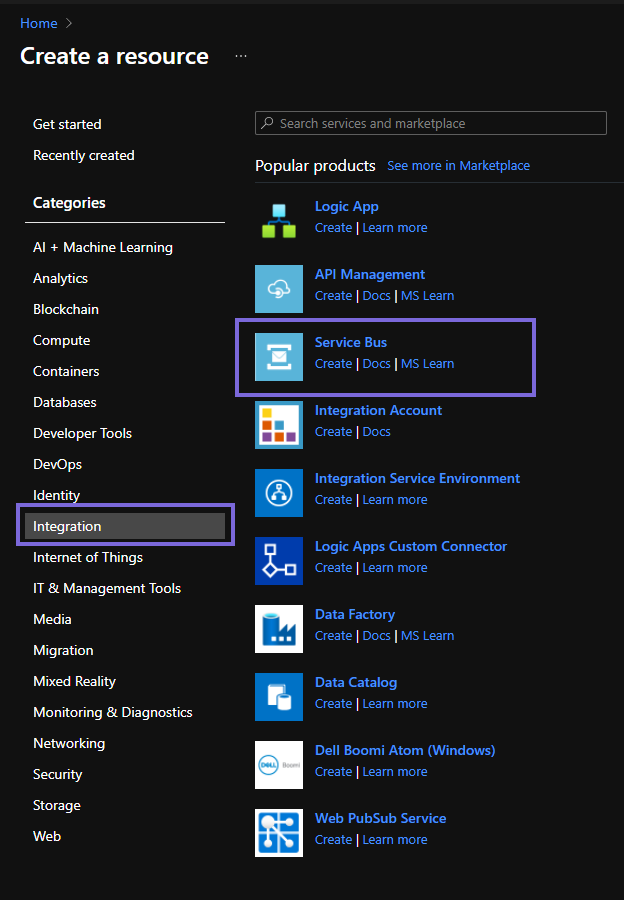Select the Containers category
Screen dimensions: 624x900
click(x=66, y=371)
